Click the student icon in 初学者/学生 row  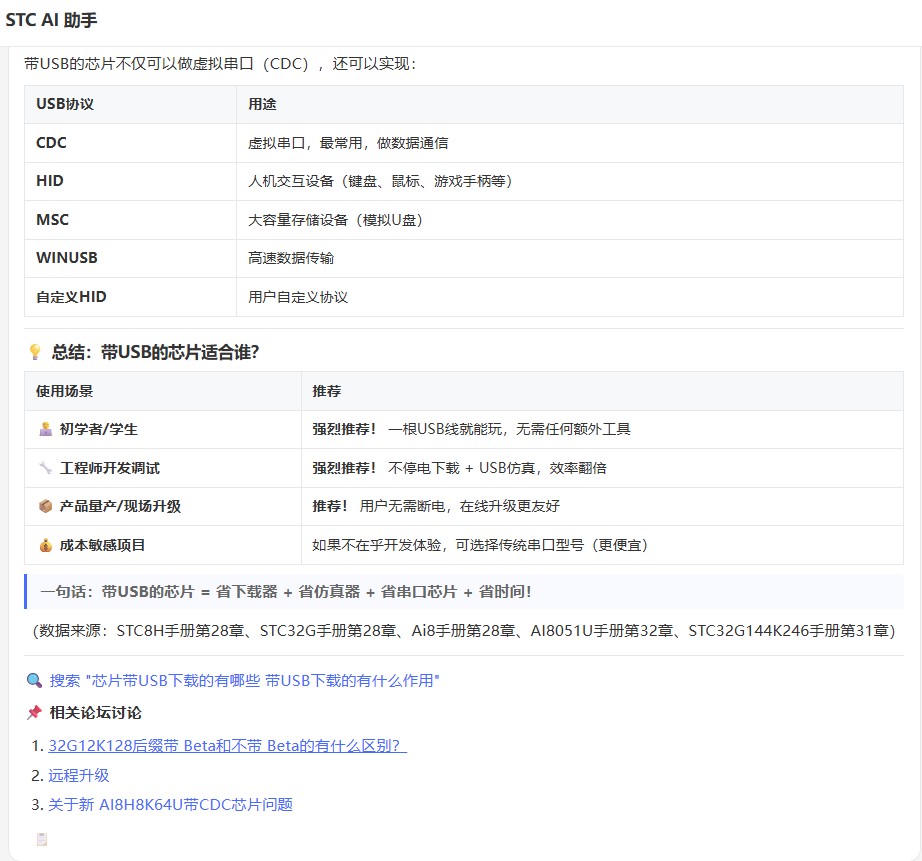coord(45,429)
